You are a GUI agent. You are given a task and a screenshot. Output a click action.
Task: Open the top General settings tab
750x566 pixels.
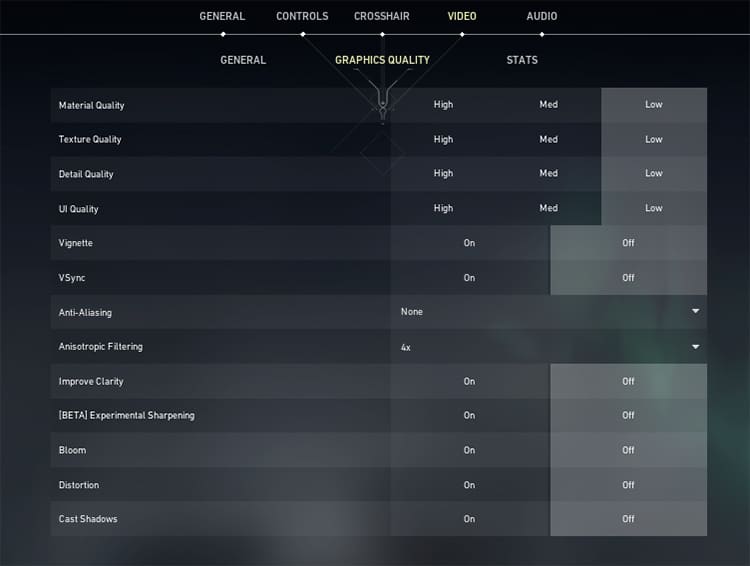tap(222, 16)
